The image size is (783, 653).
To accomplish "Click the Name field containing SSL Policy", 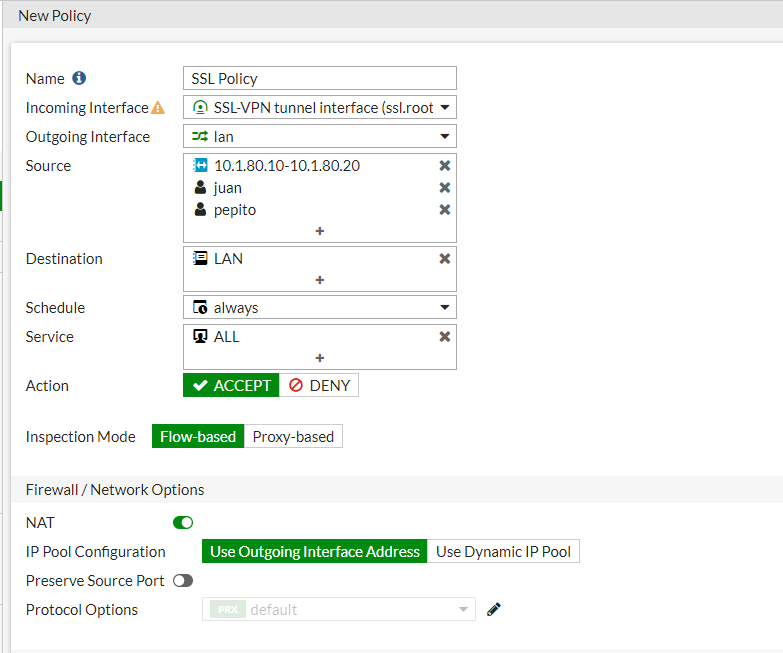I will (x=320, y=79).
